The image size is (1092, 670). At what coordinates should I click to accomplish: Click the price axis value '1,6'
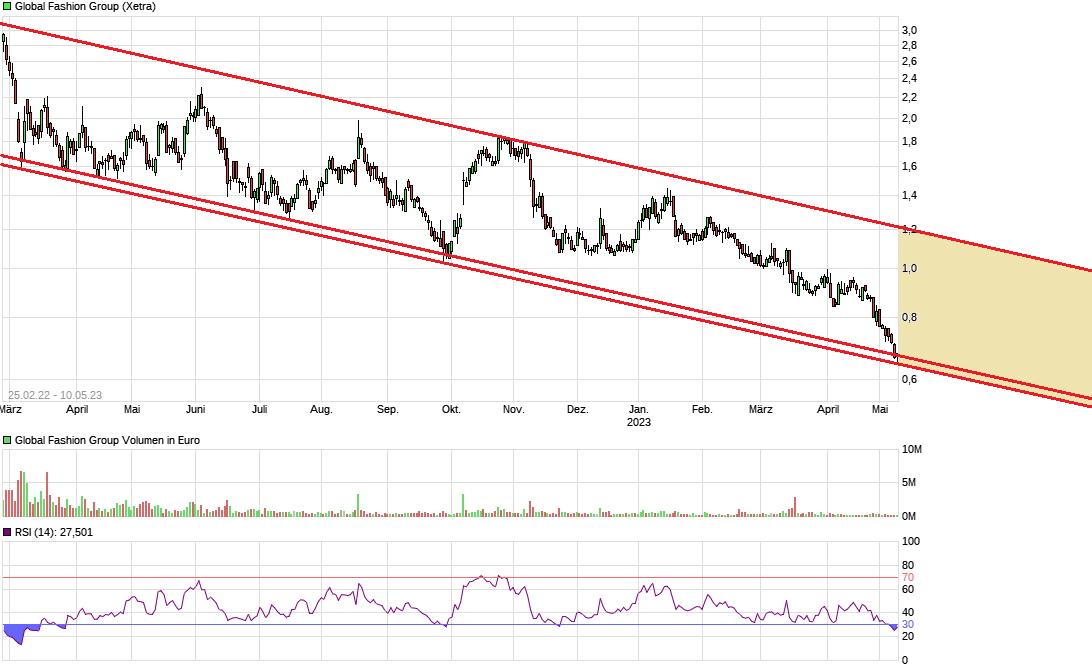click(x=910, y=166)
